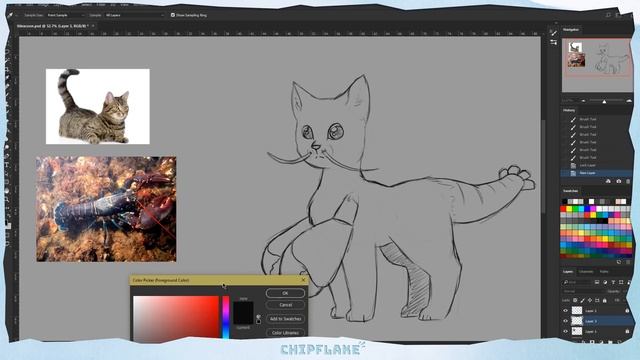Click the canvas vertical scrollbar

(544, 166)
